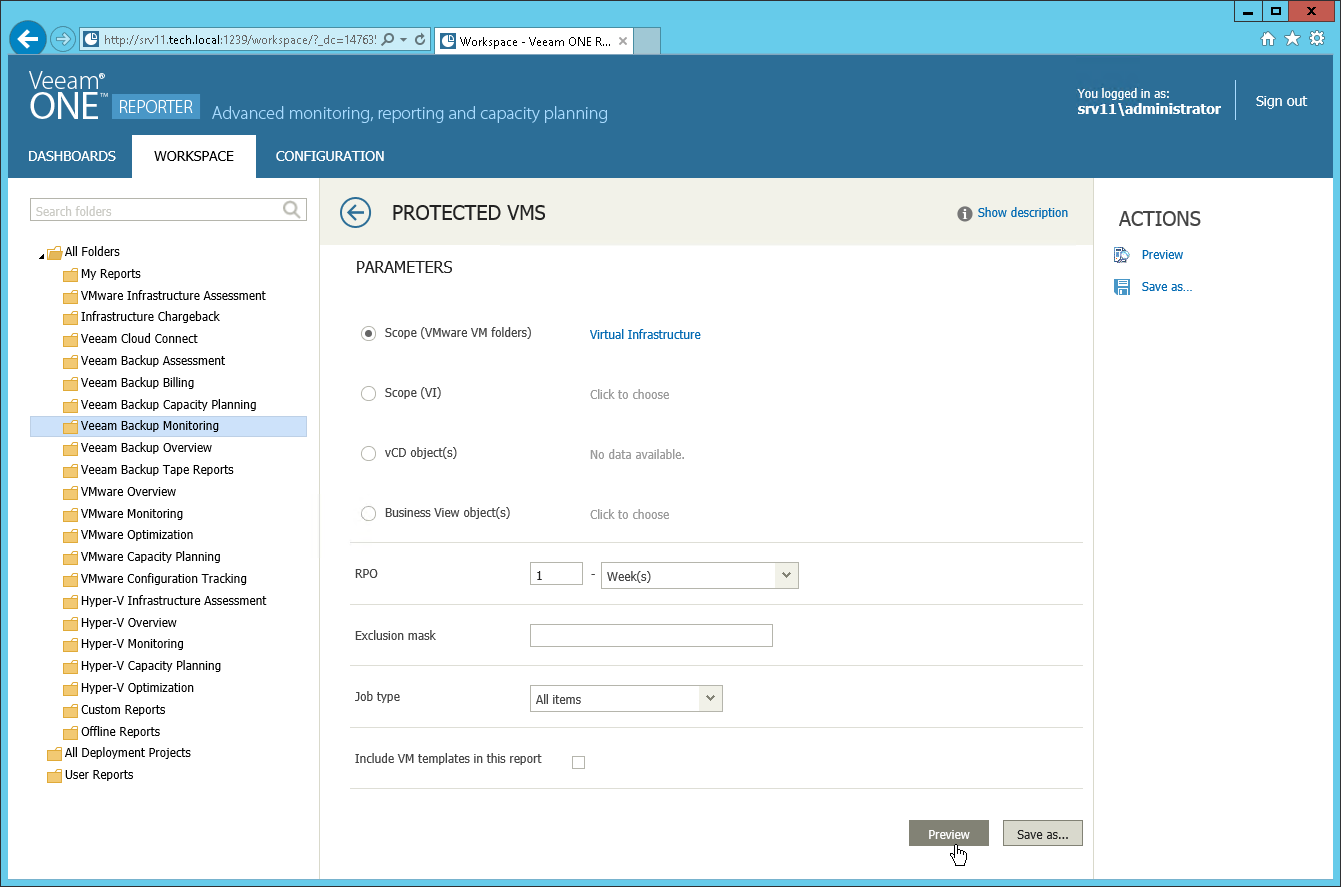Check Include VM templates in this report
1341x887 pixels.
[x=578, y=762]
